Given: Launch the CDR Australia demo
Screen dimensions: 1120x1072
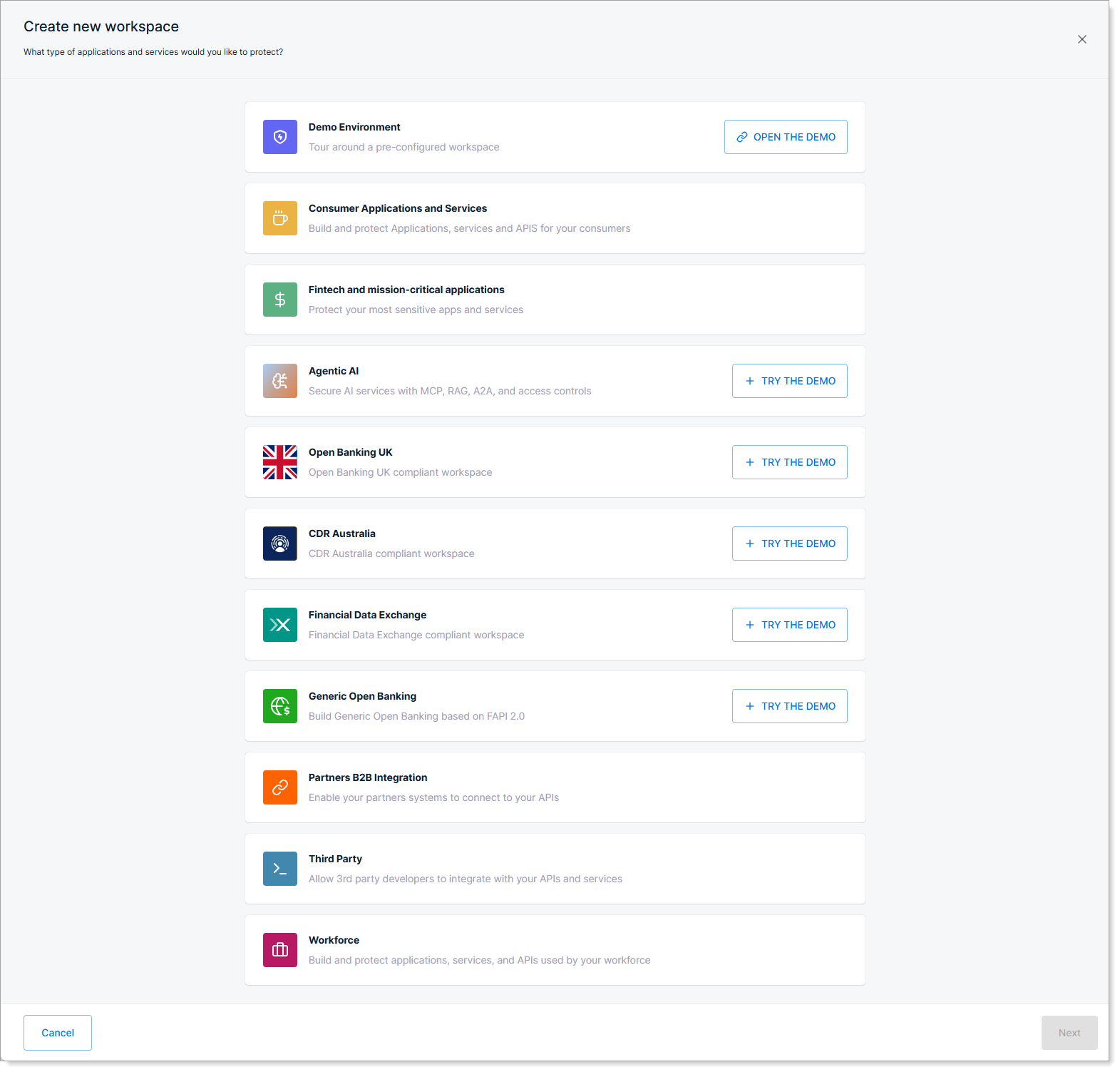Looking at the screenshot, I should point(789,543).
